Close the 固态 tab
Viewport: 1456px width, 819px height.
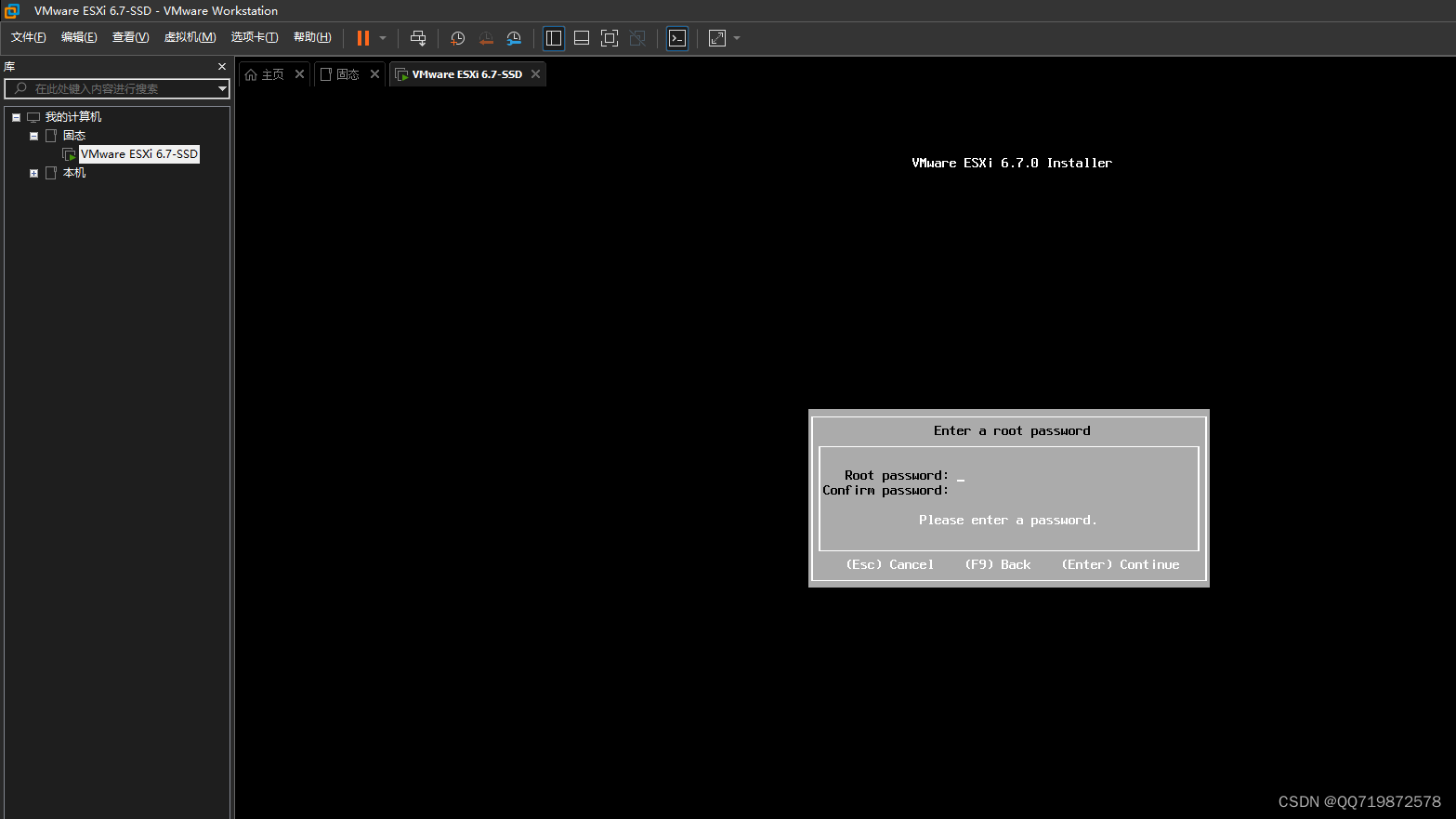[374, 74]
